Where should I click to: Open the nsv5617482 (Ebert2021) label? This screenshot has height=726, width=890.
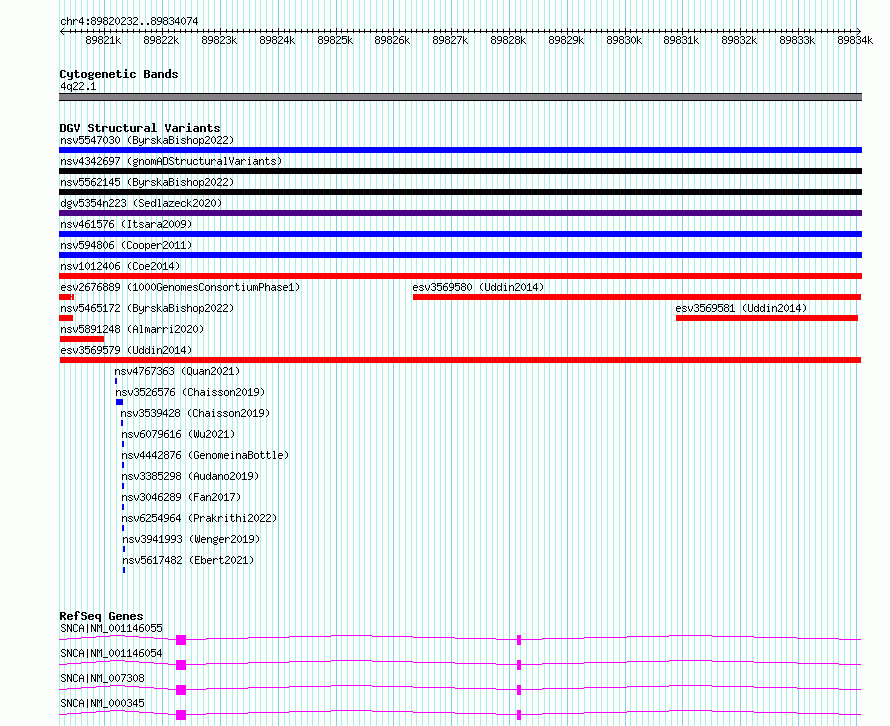point(188,560)
